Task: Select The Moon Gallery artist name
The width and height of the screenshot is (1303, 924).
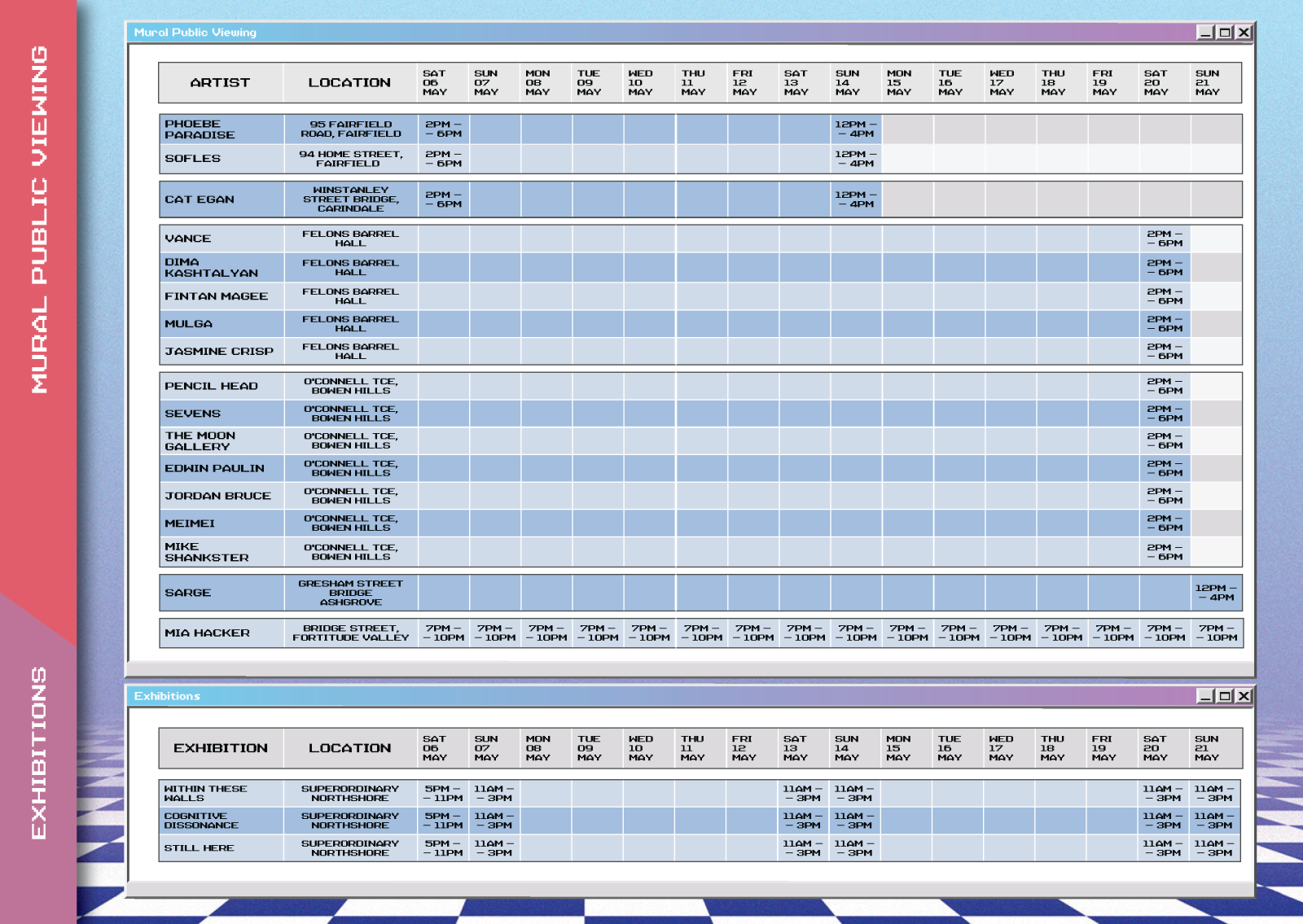Action: click(200, 441)
